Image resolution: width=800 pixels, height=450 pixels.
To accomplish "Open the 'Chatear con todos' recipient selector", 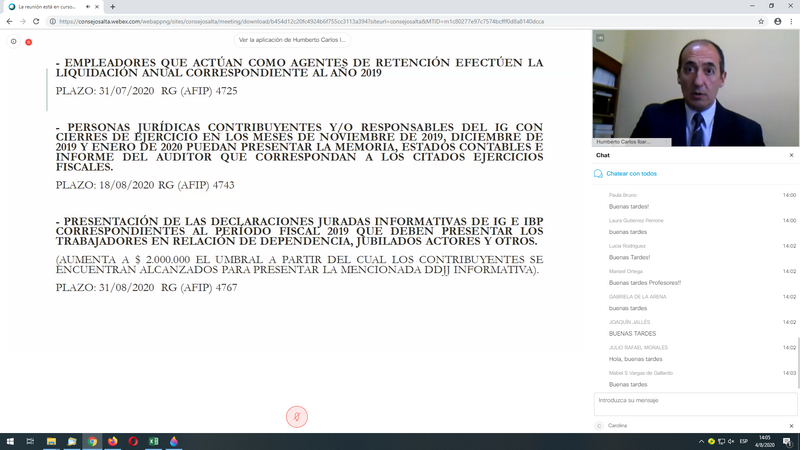I will pyautogui.click(x=626, y=173).
